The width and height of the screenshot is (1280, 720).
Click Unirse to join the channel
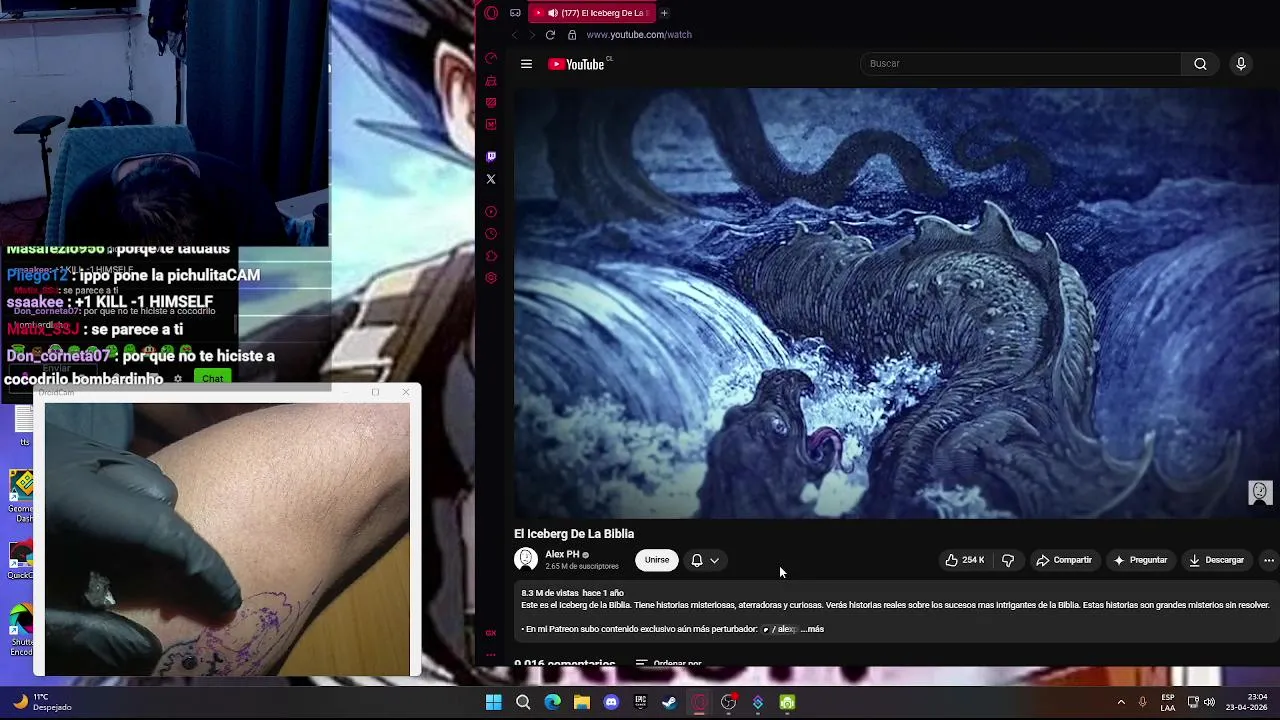pos(657,560)
